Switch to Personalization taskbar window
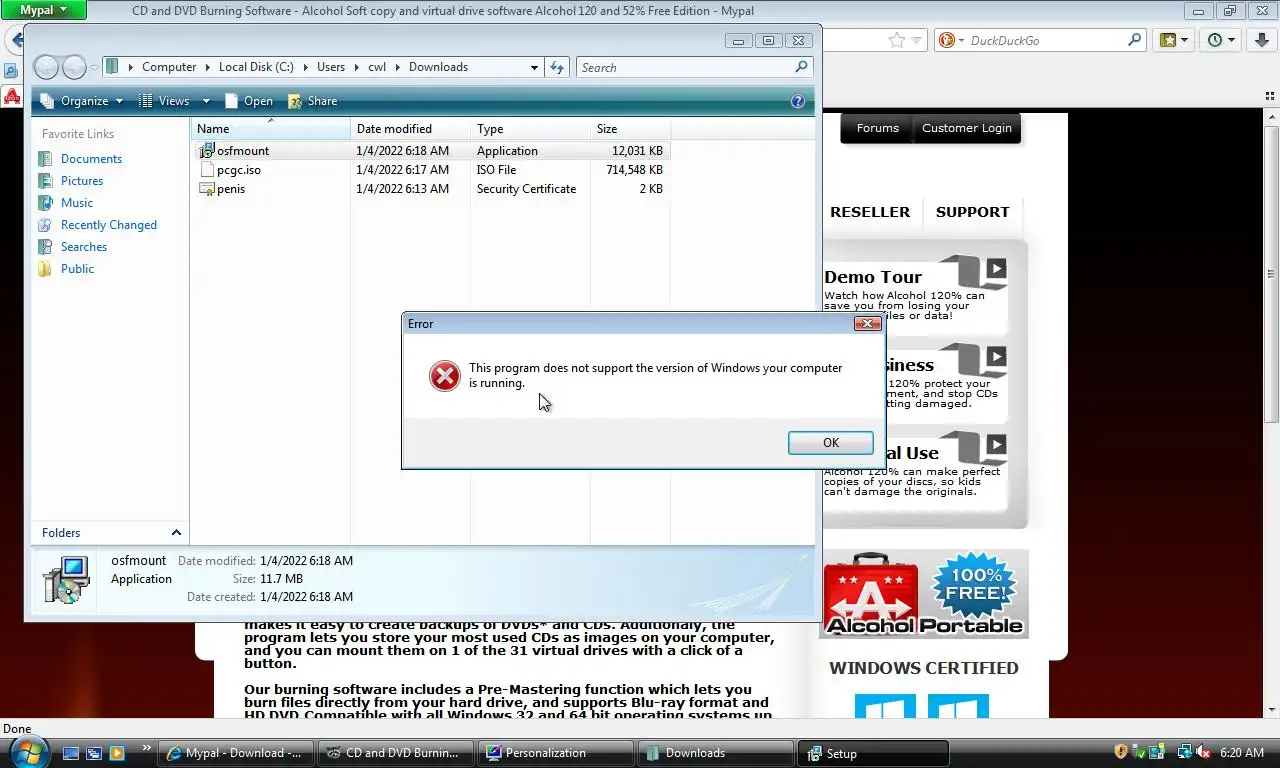Viewport: 1280px width, 768px height. [555, 753]
